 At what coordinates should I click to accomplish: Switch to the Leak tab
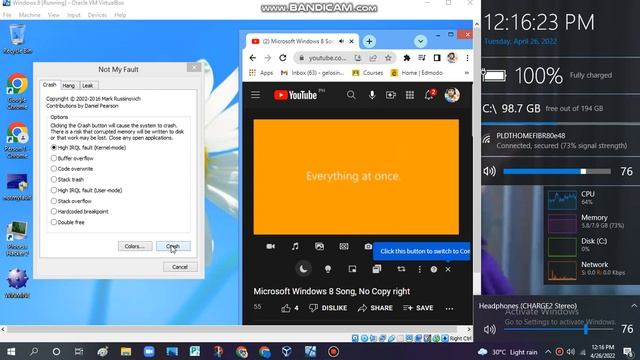(x=88, y=85)
